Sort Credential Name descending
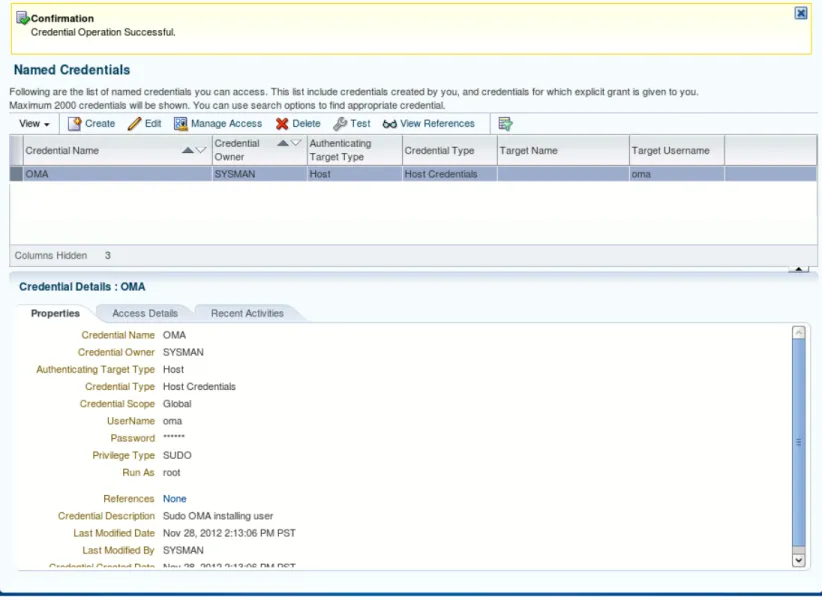Image resolution: width=822 pixels, height=600 pixels. (x=201, y=150)
